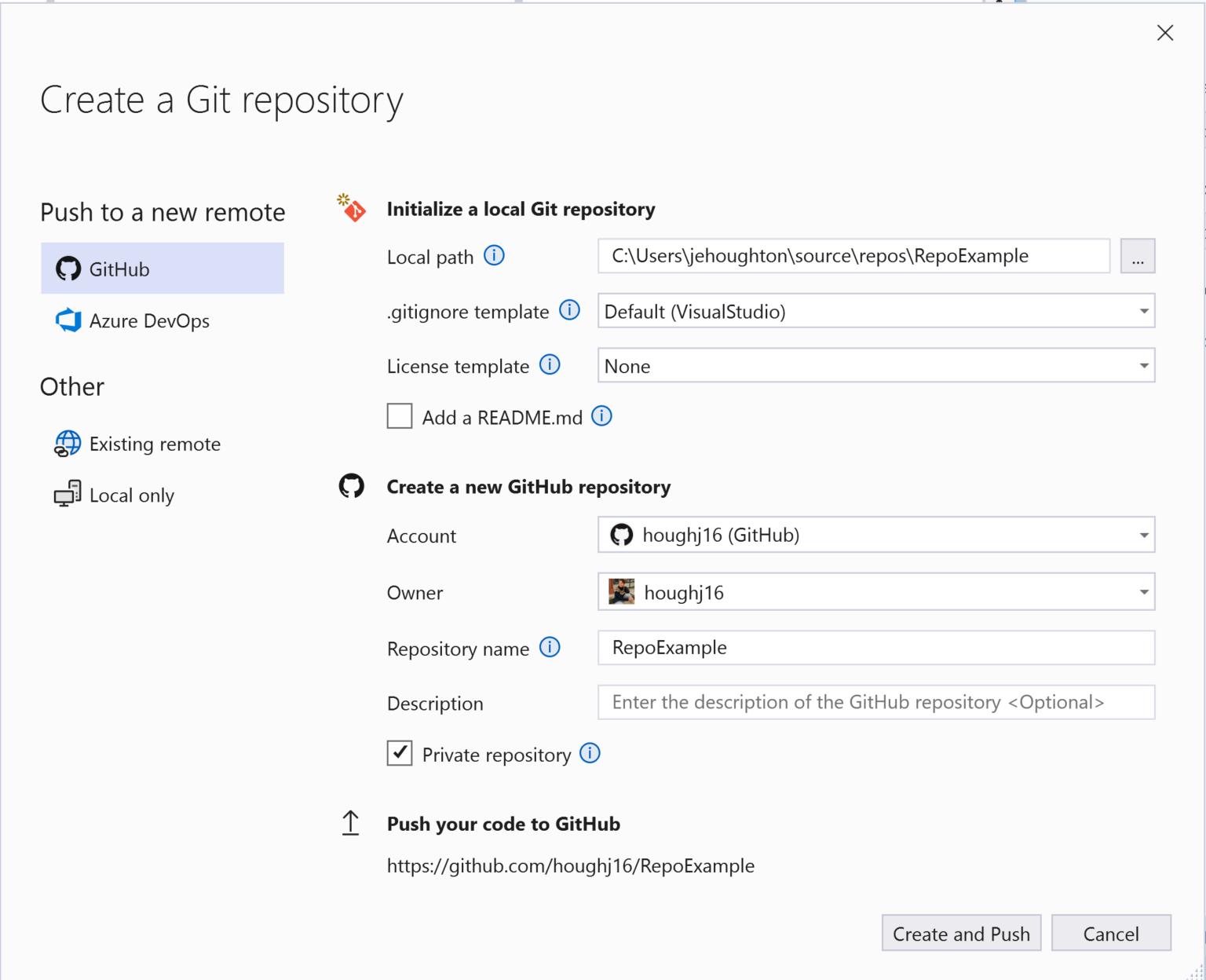Click the upload arrow icon near Push your code
This screenshot has height=980, width=1206.
351,823
